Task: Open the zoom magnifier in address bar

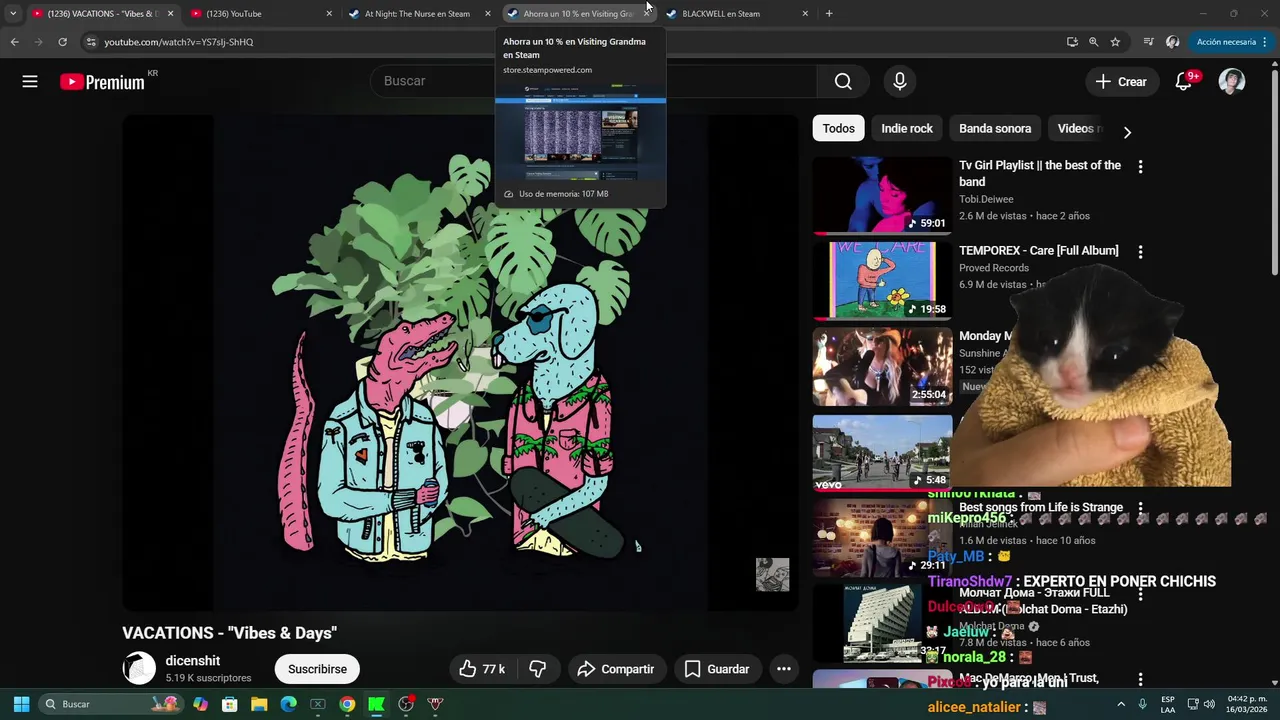Action: [x=1093, y=42]
